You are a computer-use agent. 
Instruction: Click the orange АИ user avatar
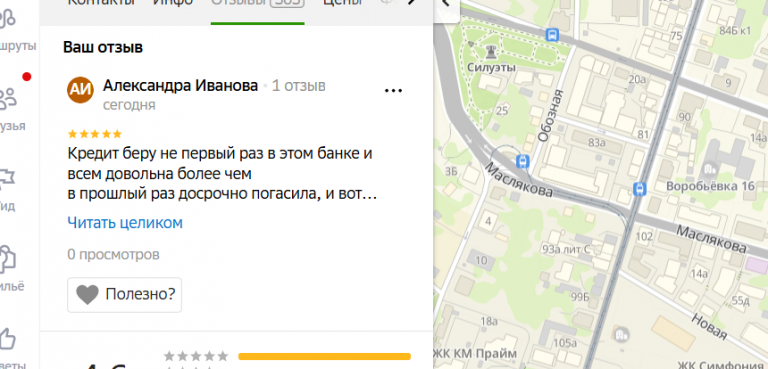[80, 90]
